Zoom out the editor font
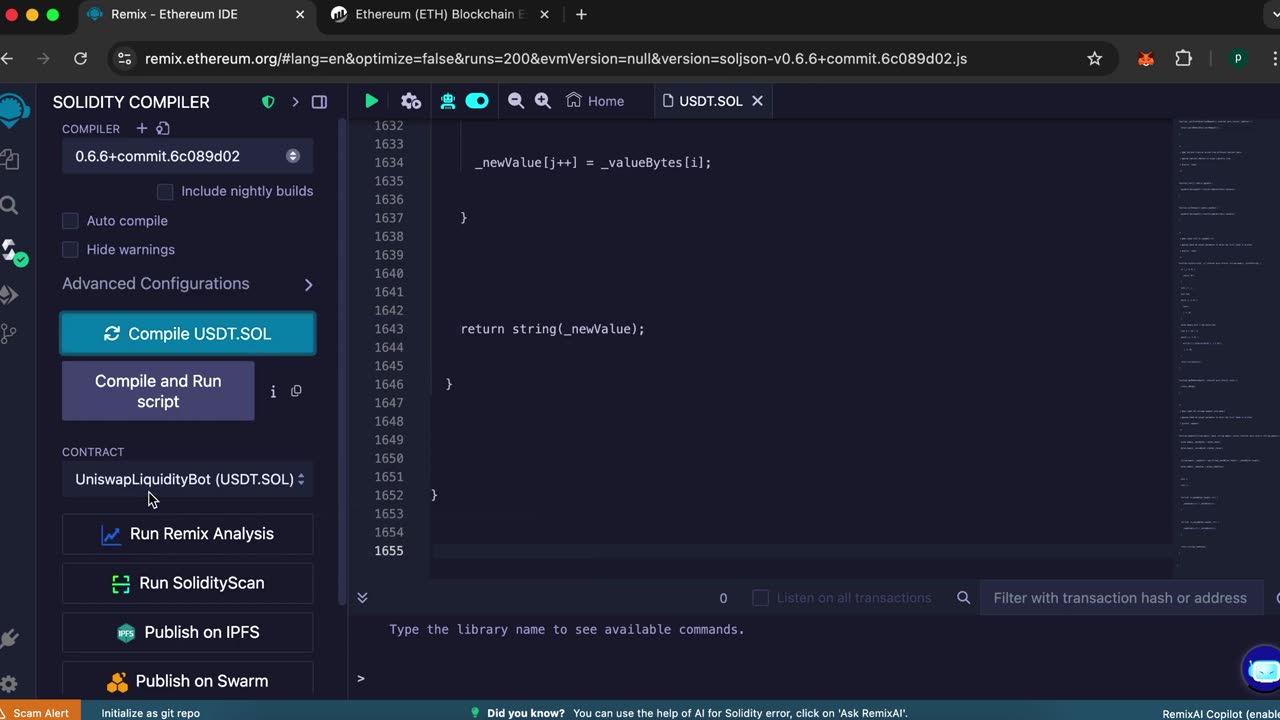Screen dimensions: 1280x720 click(x=516, y=101)
